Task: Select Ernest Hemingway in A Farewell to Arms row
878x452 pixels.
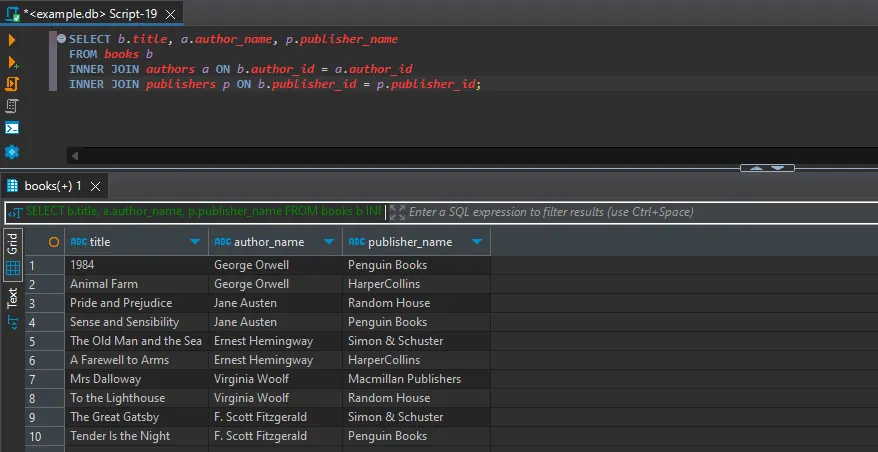Action: coord(275,360)
